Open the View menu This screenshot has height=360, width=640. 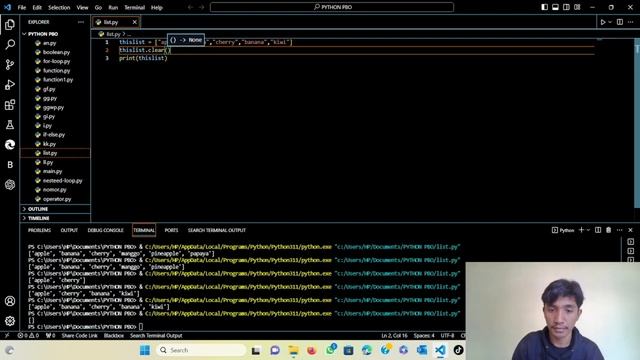pos(82,7)
